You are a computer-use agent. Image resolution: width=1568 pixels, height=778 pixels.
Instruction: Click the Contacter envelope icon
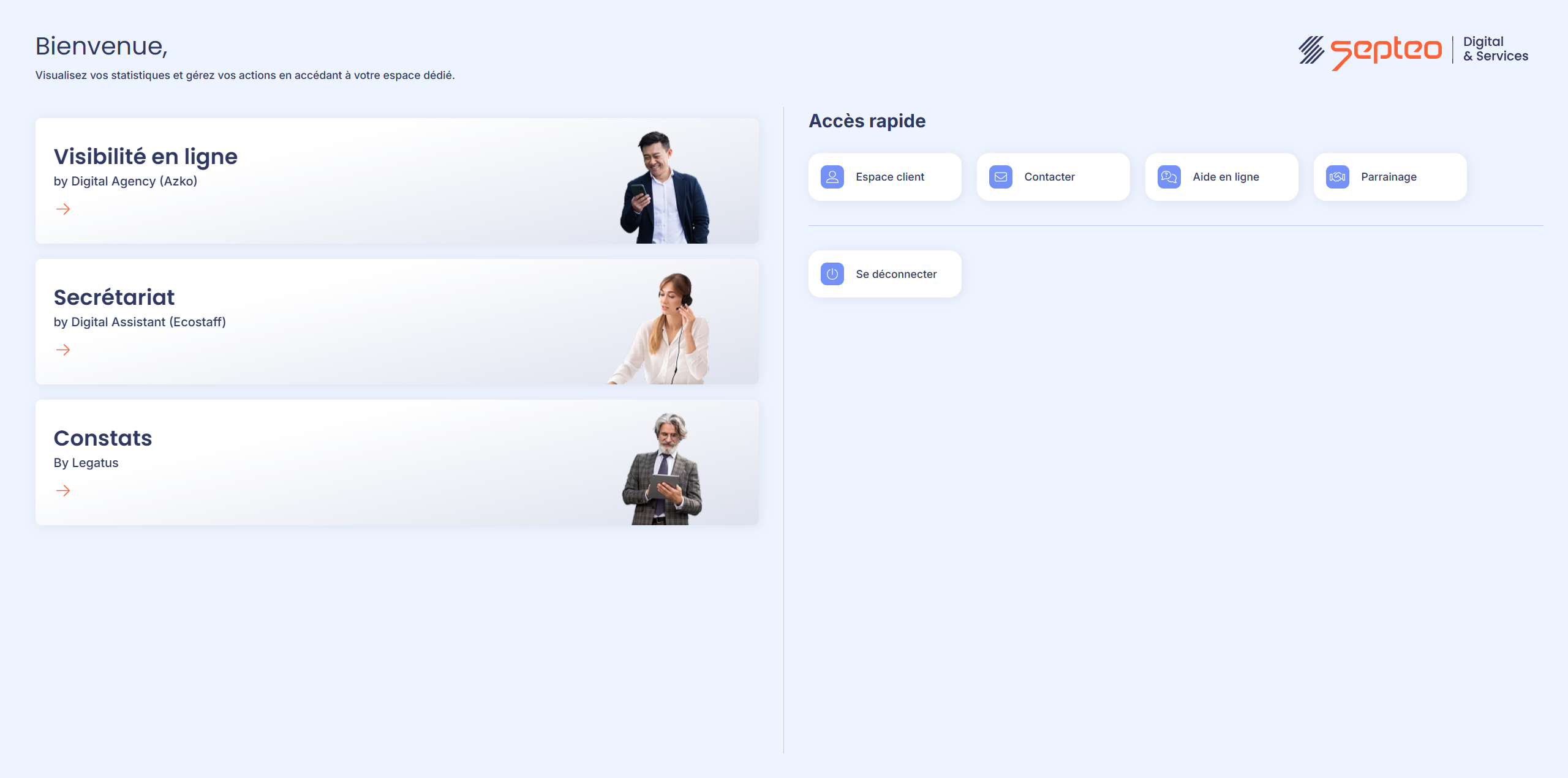(x=1000, y=177)
